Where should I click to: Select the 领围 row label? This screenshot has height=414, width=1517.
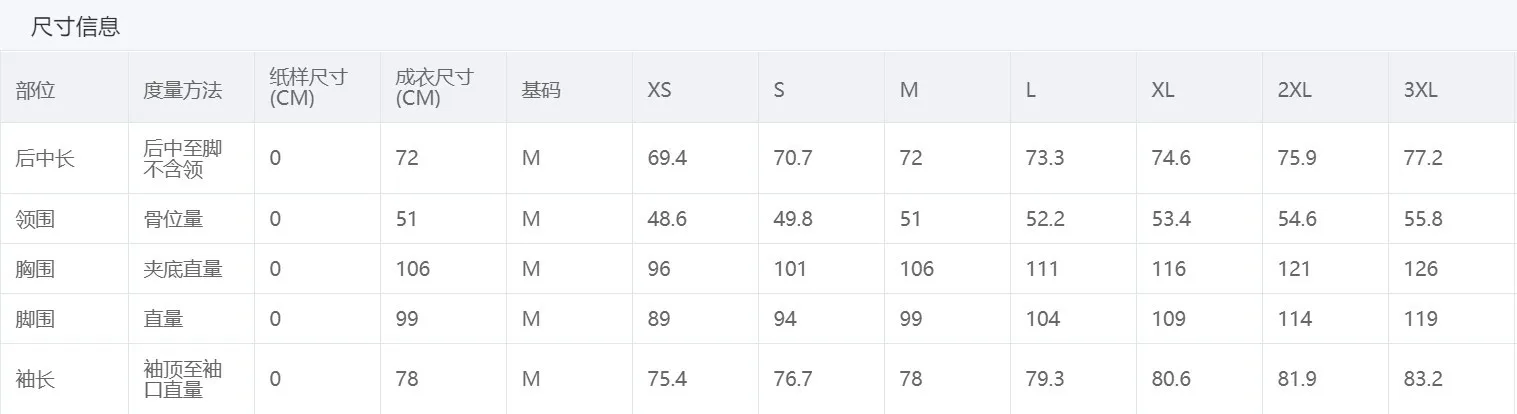[x=36, y=219]
